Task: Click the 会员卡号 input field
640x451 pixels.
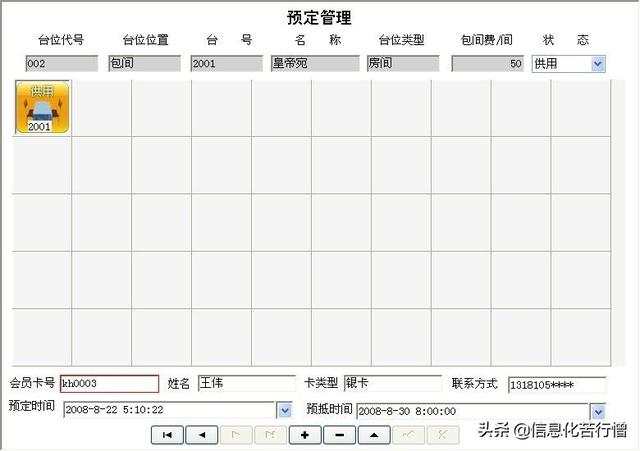Action: [108, 384]
